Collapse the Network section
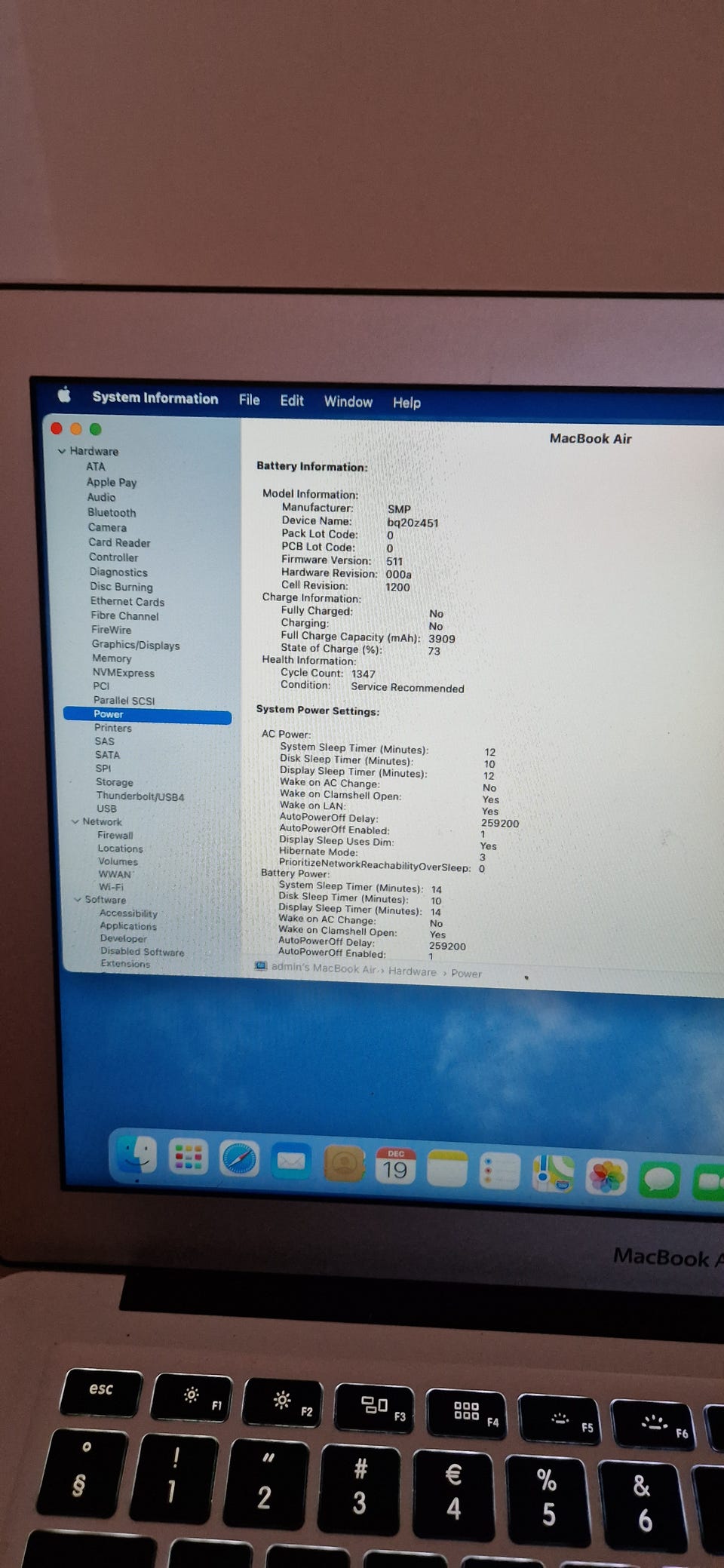 [75, 821]
